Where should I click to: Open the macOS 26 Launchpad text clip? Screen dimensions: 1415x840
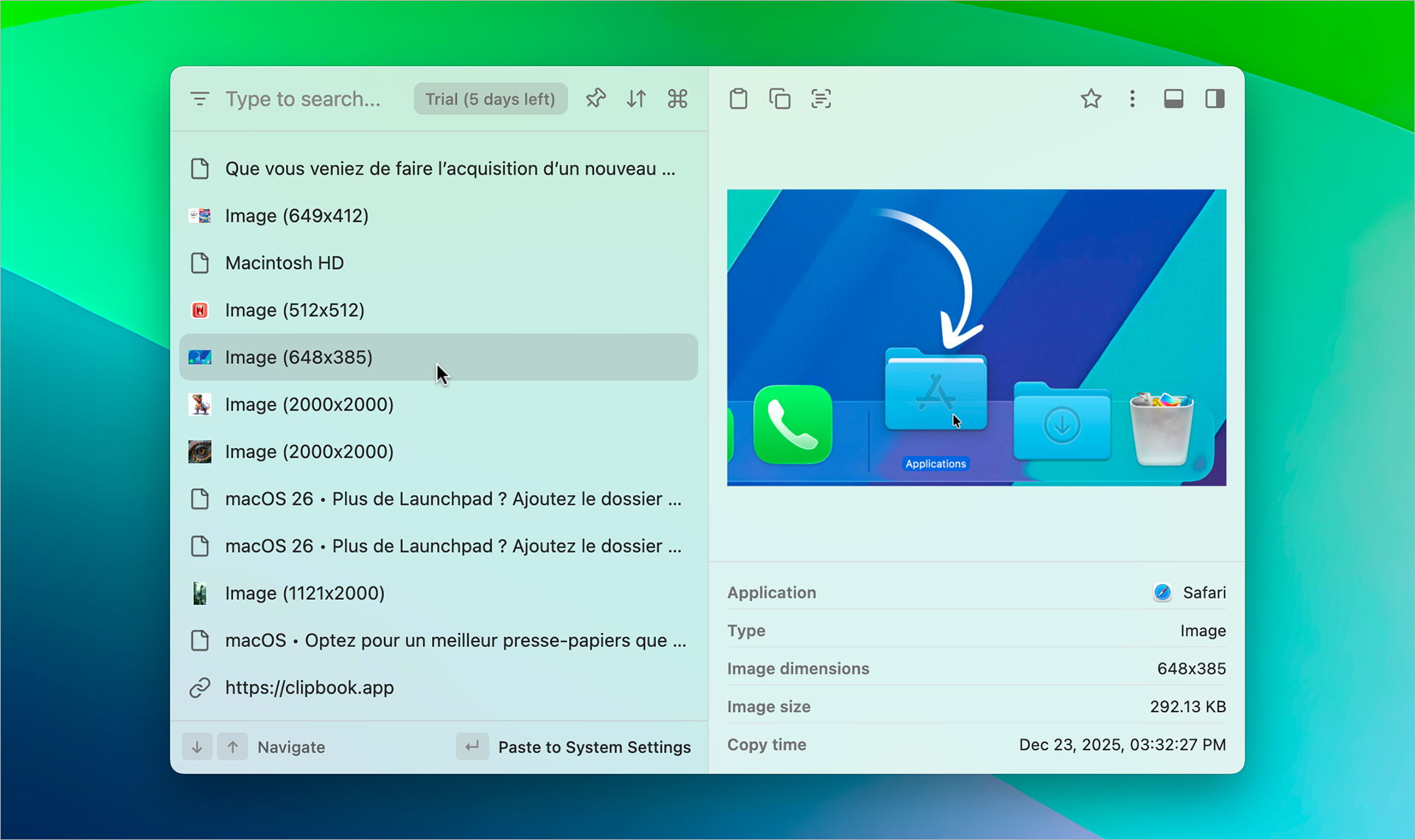tap(453, 499)
